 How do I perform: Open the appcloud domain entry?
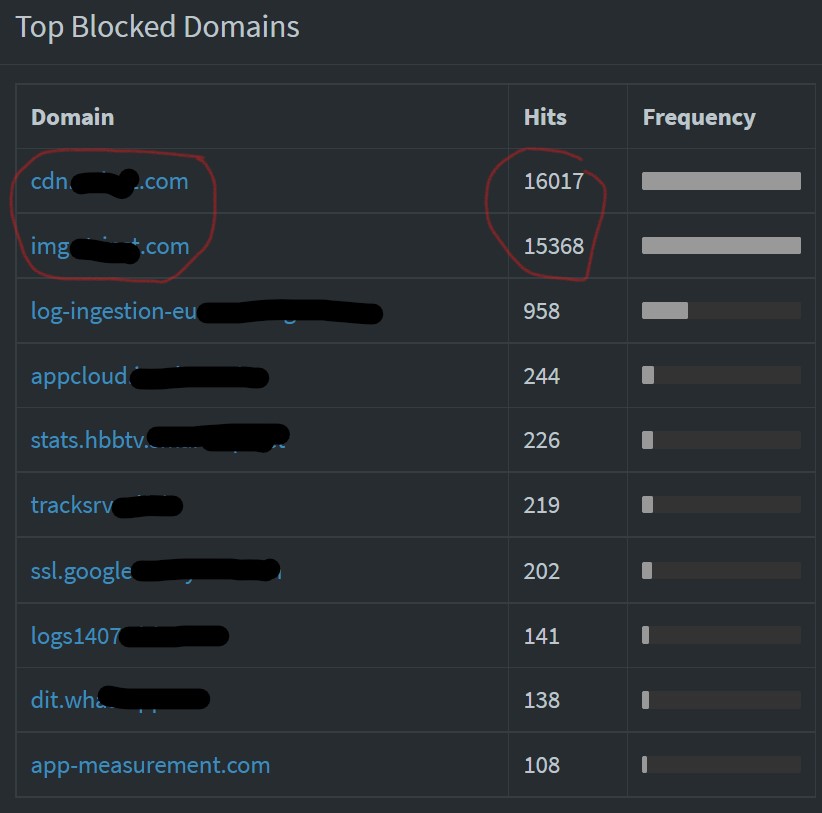click(150, 376)
